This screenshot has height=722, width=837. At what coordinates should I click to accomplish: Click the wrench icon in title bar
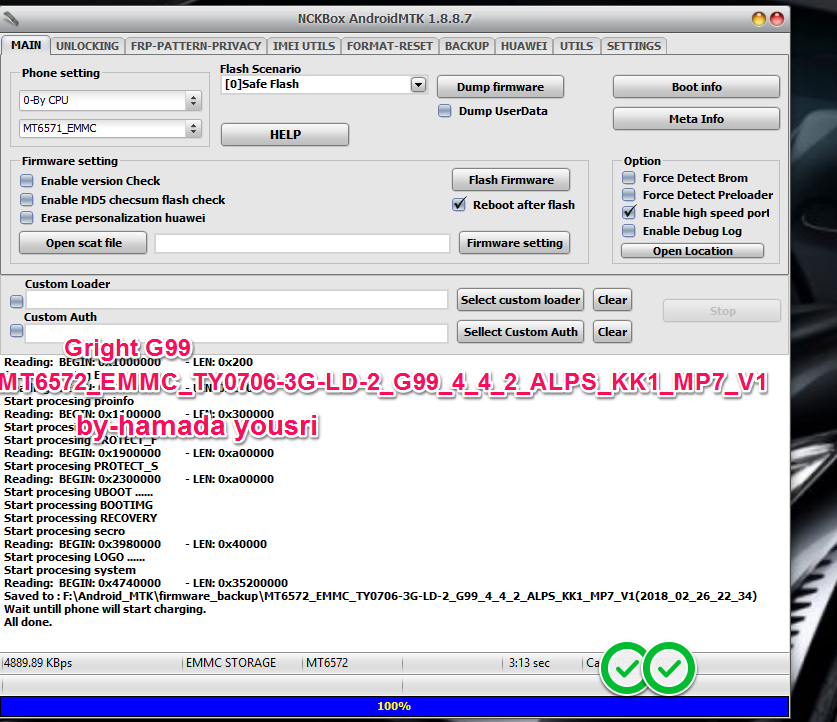(11, 19)
